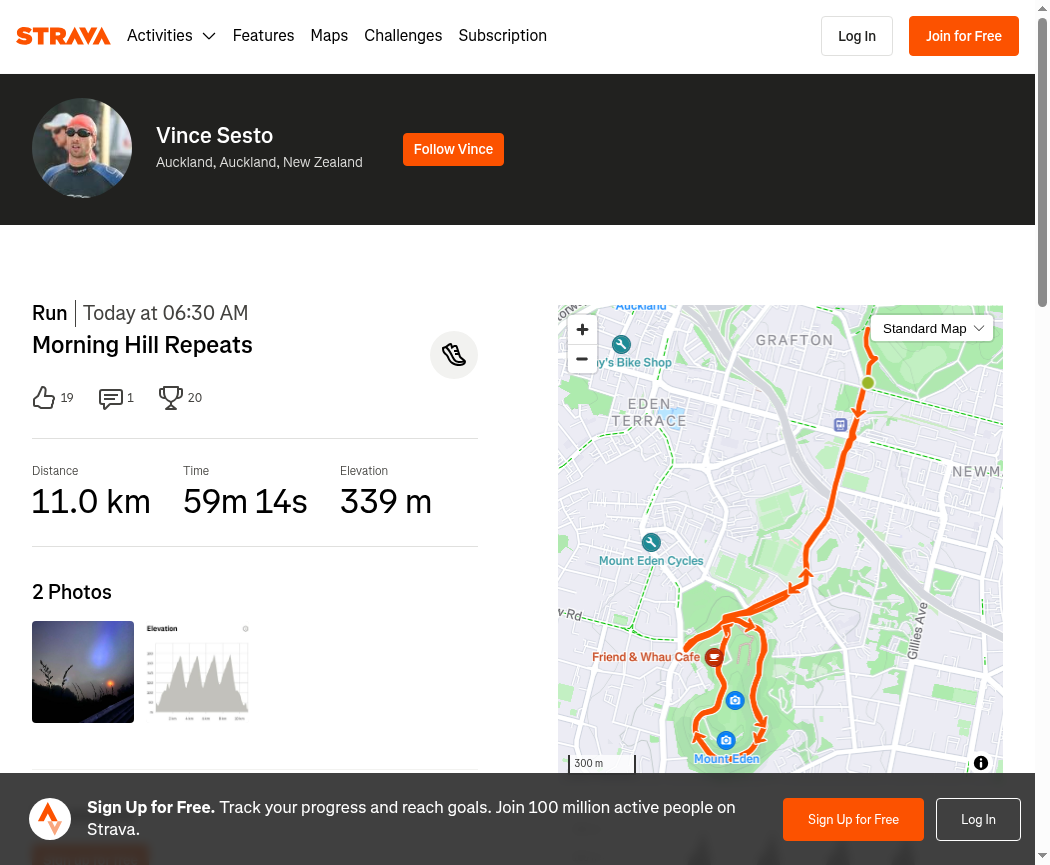Open the Standard Map dropdown
This screenshot has width=1050, height=865.
931,328
